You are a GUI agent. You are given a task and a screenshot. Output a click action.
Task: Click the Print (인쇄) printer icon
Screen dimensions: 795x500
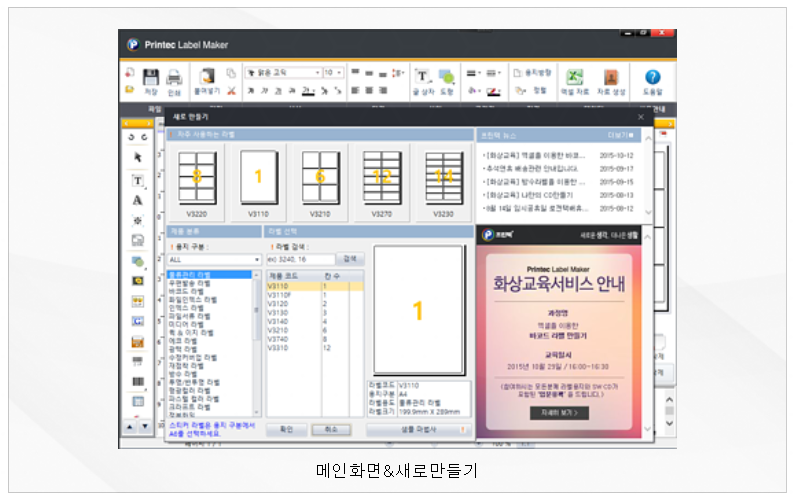174,77
